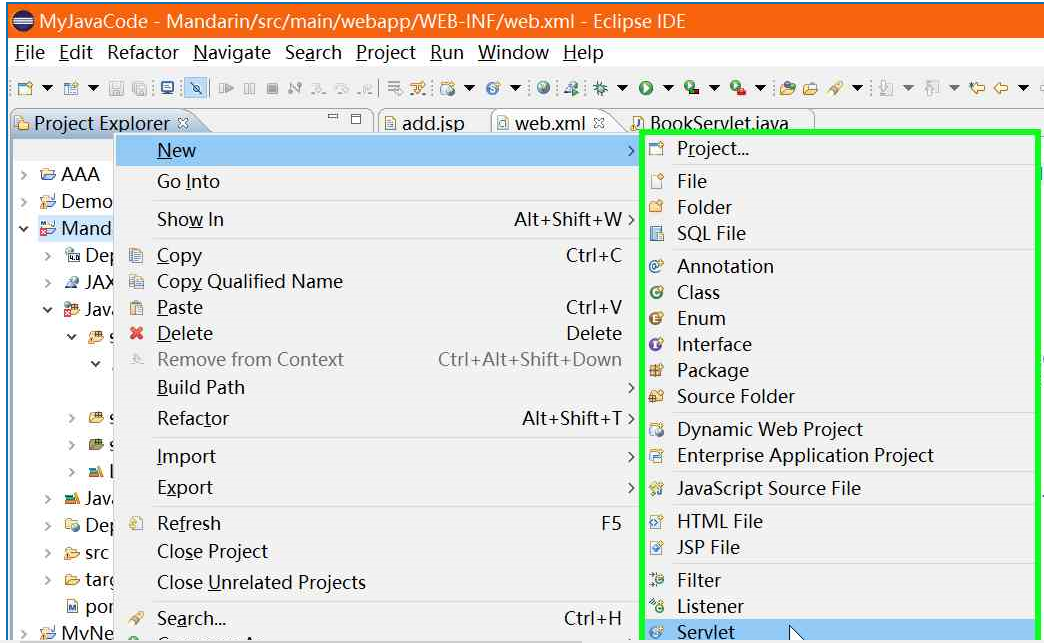
Task: Click the Coverage run toolbar icon
Action: coord(692,88)
